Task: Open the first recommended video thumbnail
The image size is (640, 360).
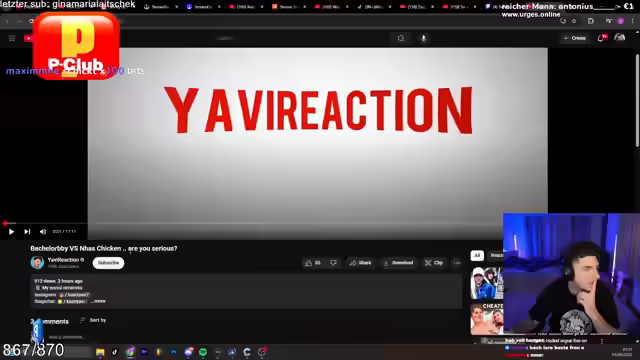Action: [x=487, y=283]
